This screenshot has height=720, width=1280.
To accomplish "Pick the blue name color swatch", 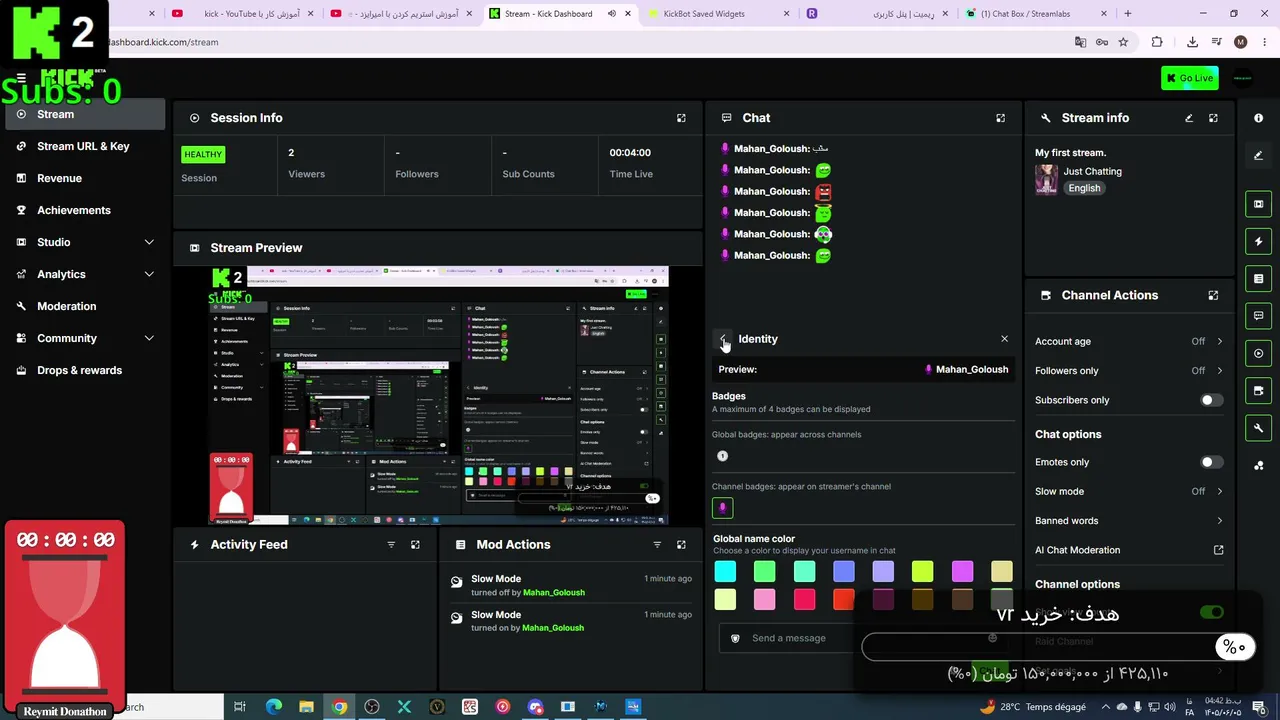I will point(844,571).
